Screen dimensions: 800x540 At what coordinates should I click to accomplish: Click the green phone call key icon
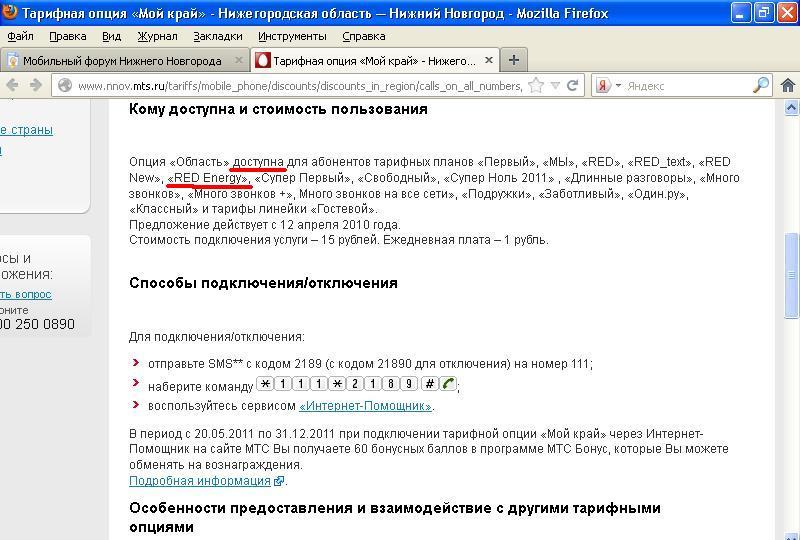(x=448, y=383)
